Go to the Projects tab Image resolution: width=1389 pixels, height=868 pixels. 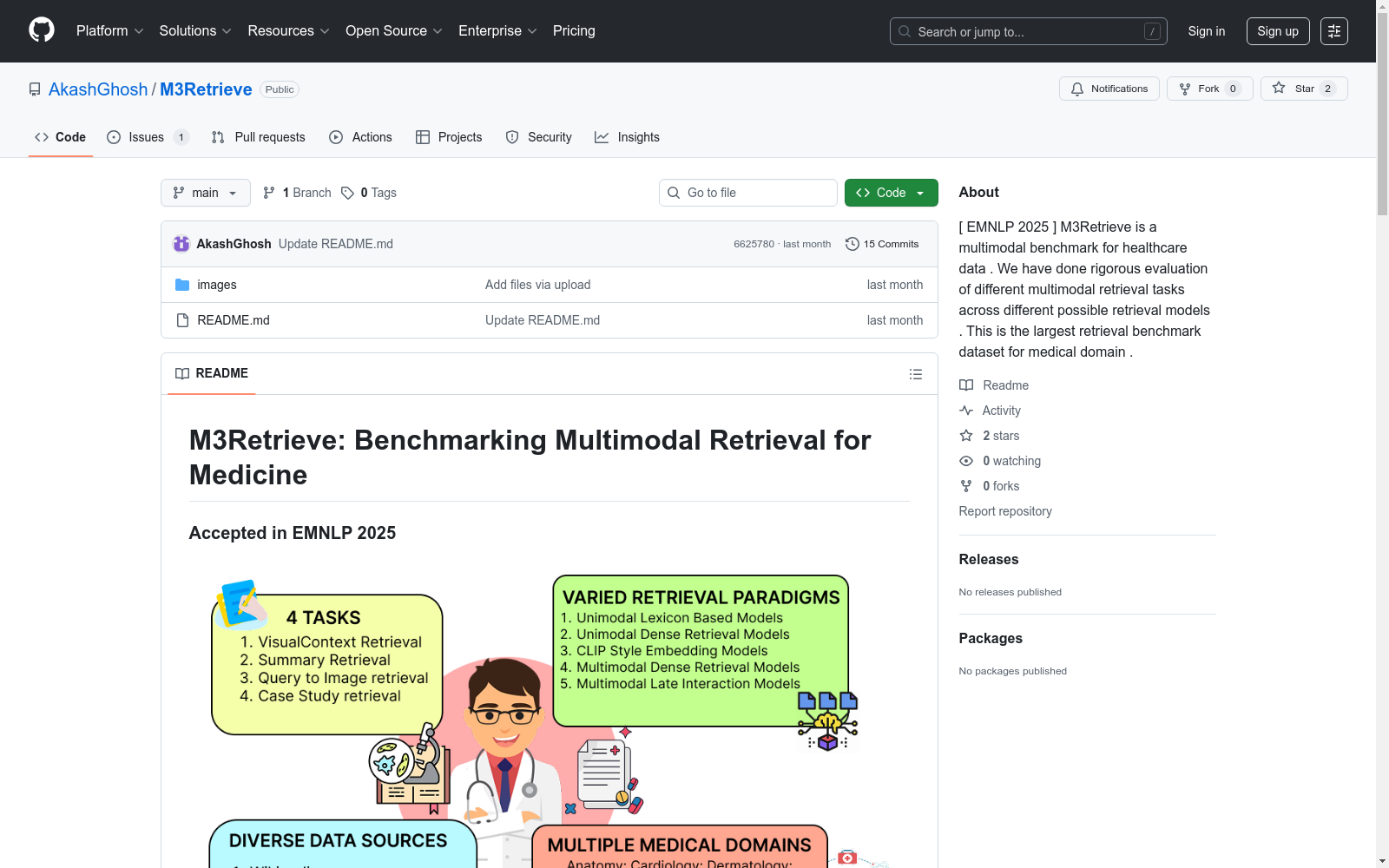point(449,137)
